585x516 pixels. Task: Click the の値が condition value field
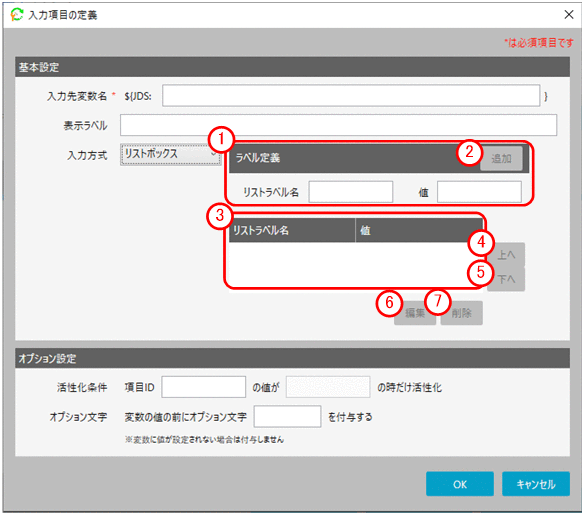[328, 387]
